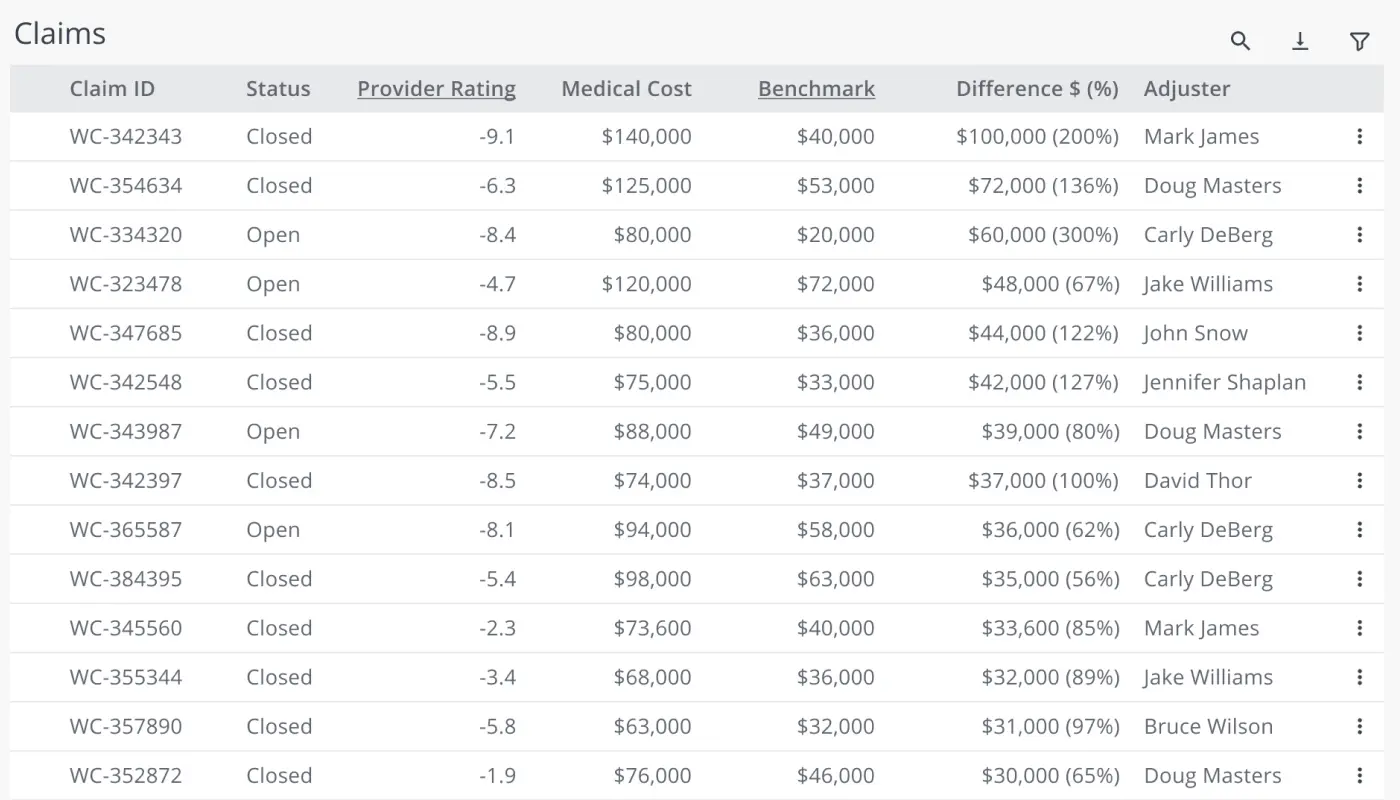Screen dimensions: 1400x800
Task: Click three-dot menu for WC-334320
Action: tap(1359, 235)
